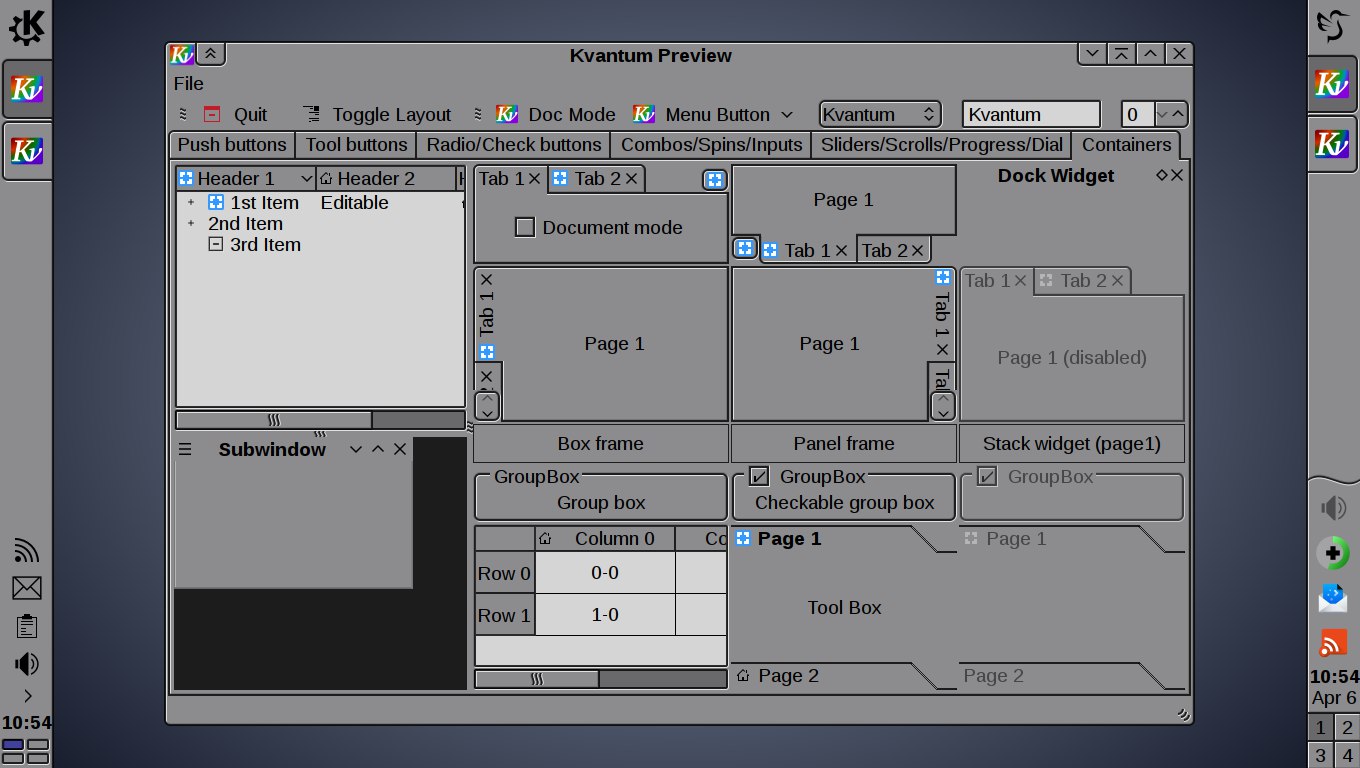Click the volume speaker icon in left panel
The image size is (1360, 768).
26,663
